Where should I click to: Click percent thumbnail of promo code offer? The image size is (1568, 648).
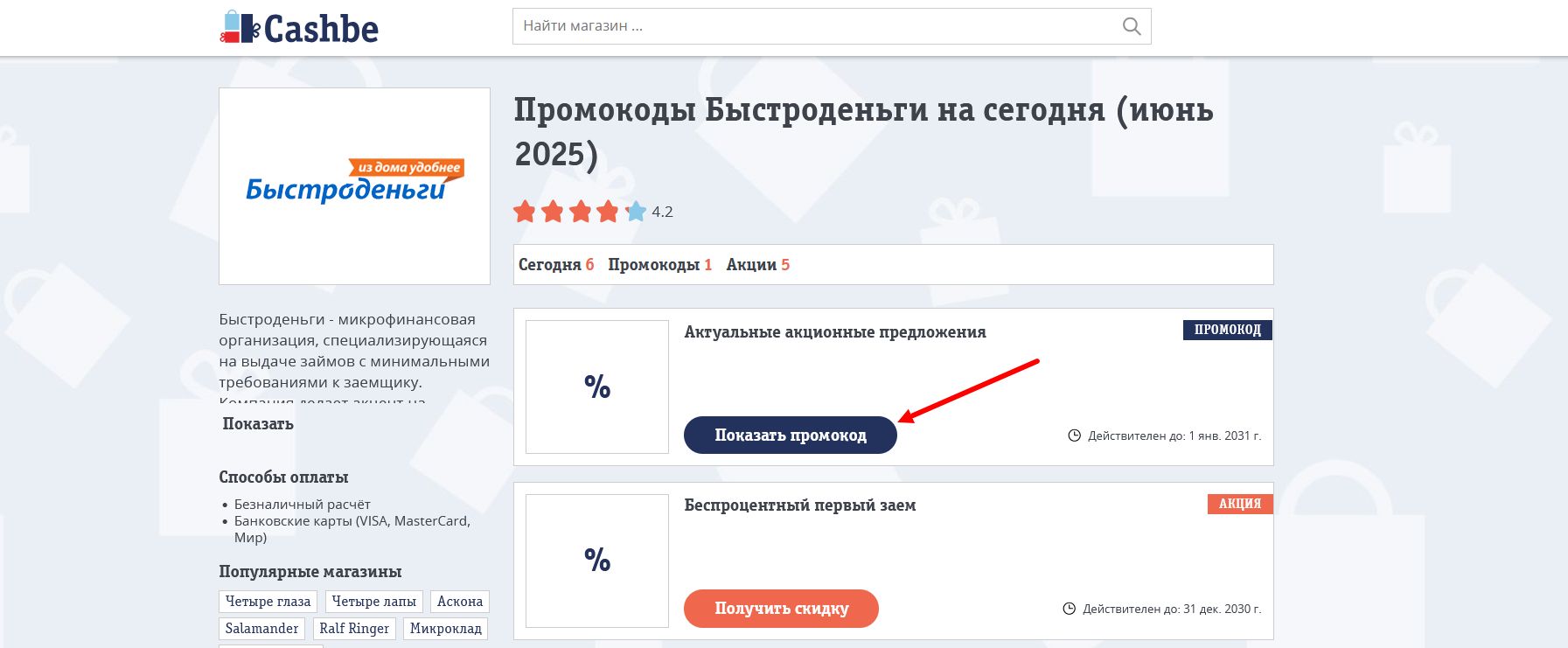click(597, 387)
